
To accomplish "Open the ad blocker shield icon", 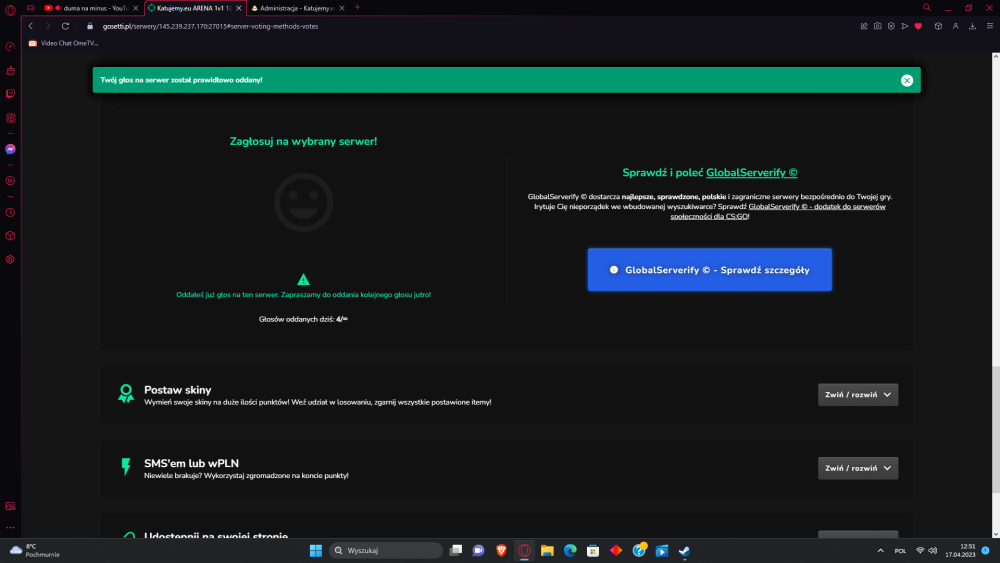I will click(891, 26).
